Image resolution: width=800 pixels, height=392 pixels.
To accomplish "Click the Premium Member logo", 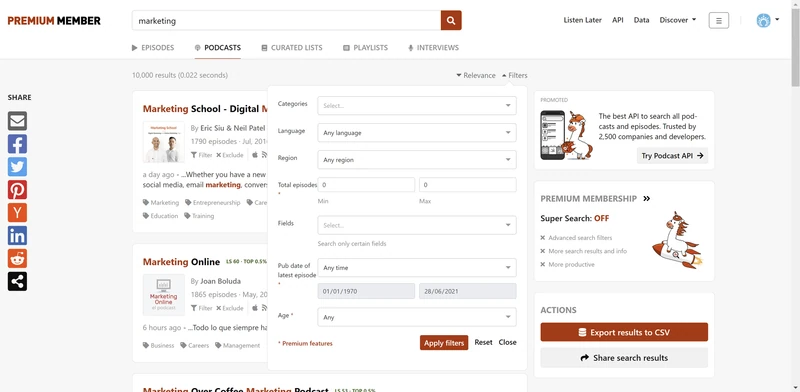I will pyautogui.click(x=54, y=21).
